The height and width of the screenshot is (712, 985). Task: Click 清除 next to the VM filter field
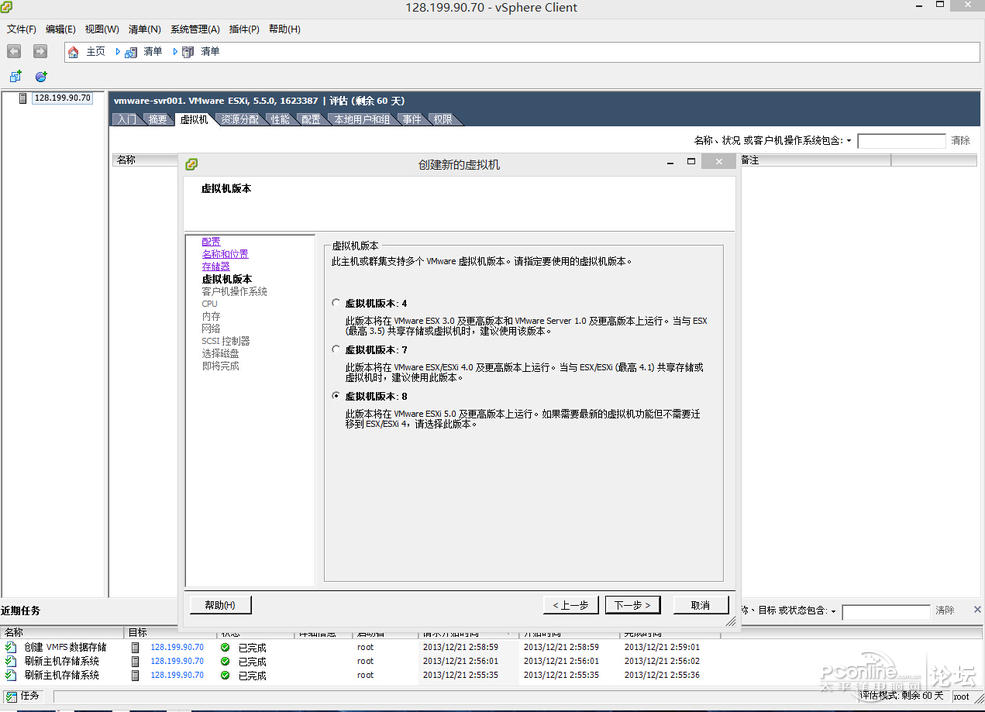(x=961, y=141)
